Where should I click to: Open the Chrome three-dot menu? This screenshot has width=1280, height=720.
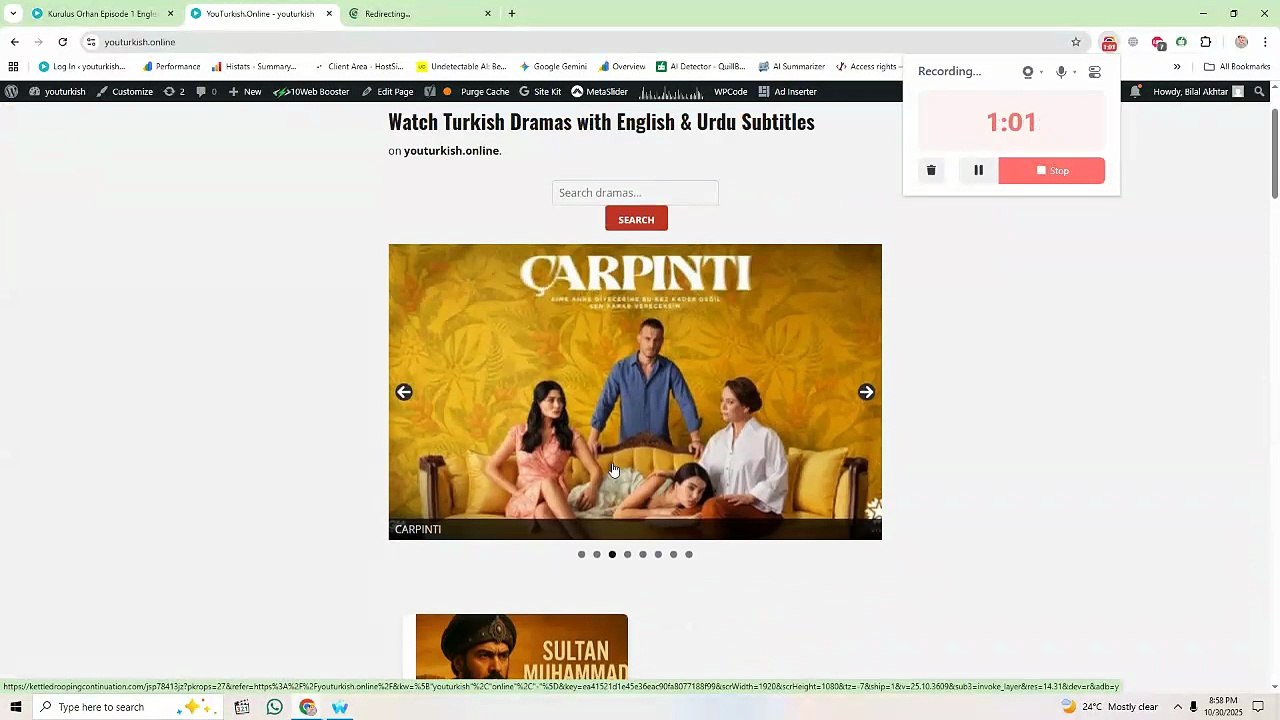(x=1265, y=42)
